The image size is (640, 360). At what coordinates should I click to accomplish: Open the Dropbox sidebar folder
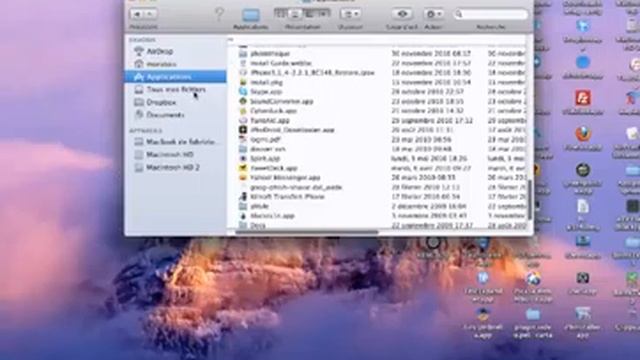tap(161, 102)
